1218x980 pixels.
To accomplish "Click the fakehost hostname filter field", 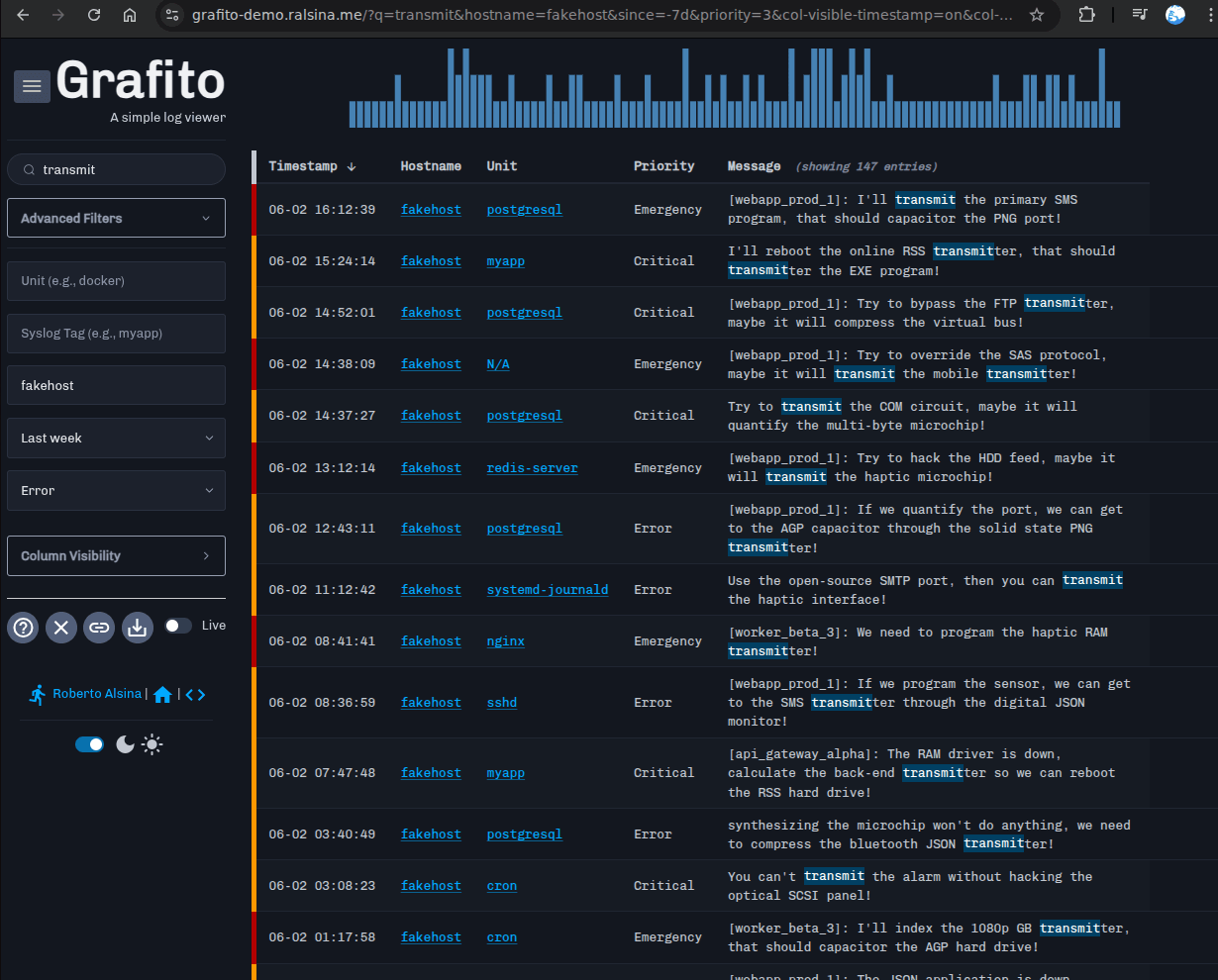I will pos(116,385).
